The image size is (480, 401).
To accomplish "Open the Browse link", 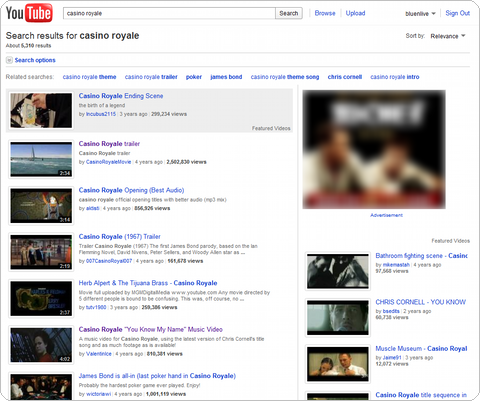I will tap(325, 13).
